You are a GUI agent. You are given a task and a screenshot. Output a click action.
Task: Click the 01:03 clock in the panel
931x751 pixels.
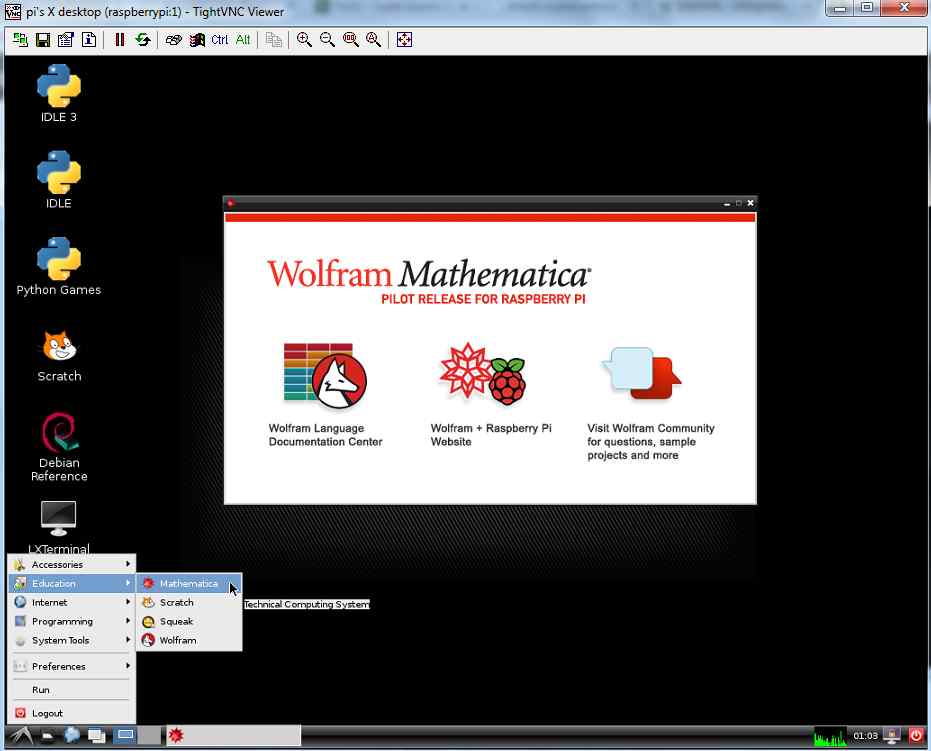865,736
